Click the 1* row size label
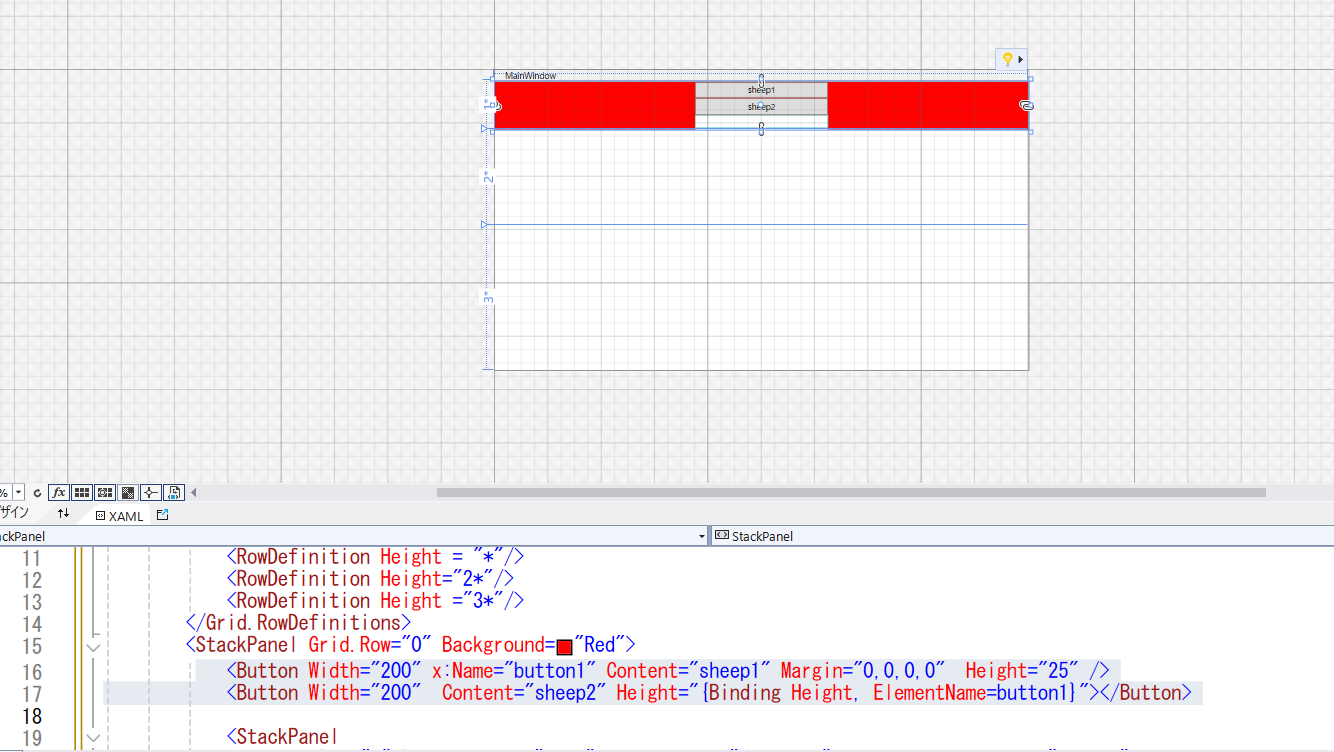This screenshot has height=752, width=1334. (487, 103)
